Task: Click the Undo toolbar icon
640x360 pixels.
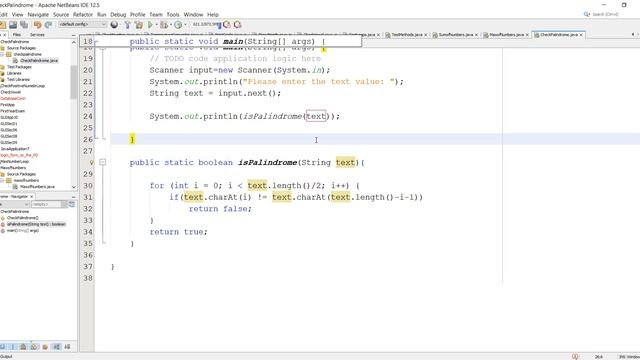Action: [x=38, y=25]
